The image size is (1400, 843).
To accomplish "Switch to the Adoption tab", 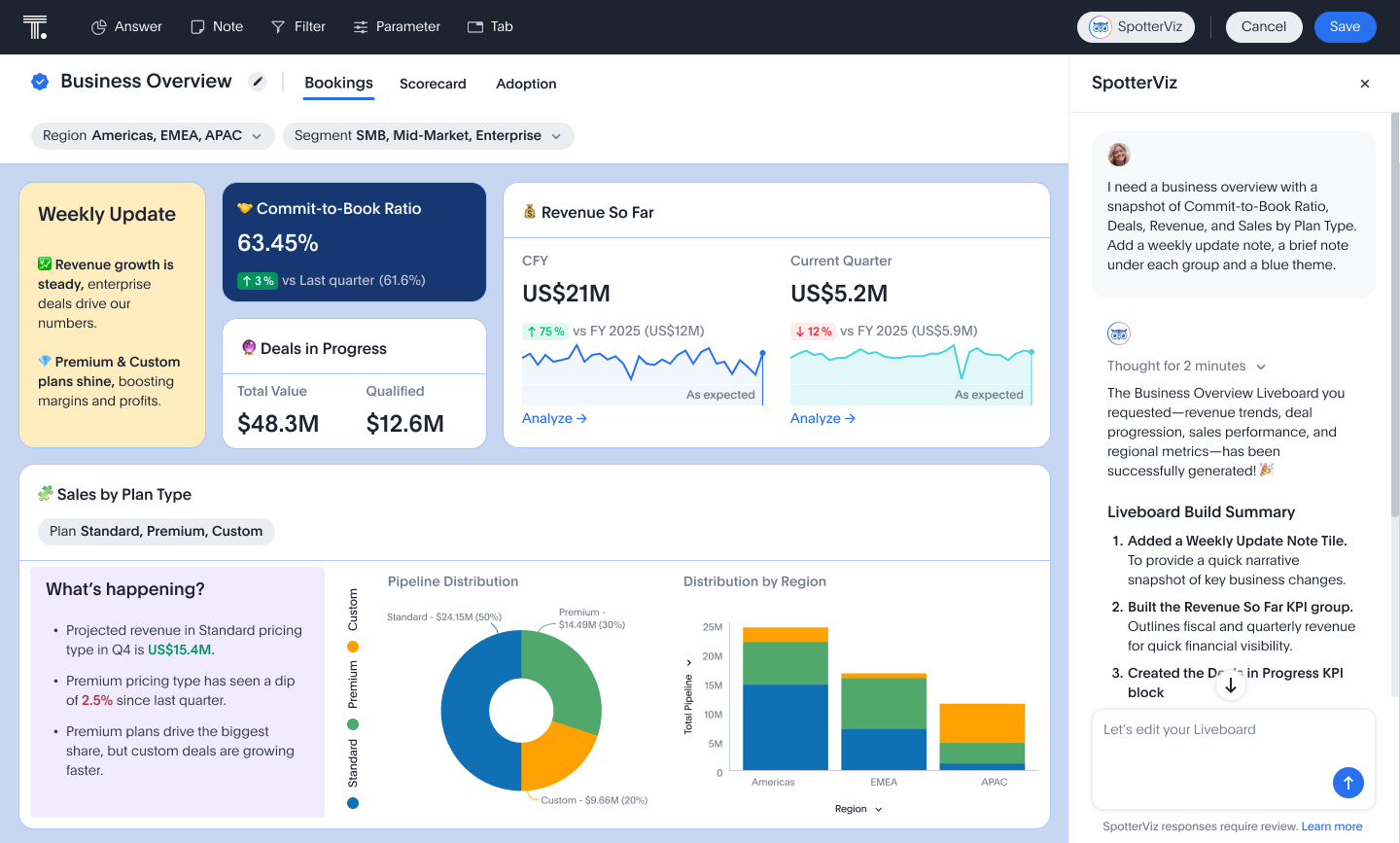I will coord(526,84).
